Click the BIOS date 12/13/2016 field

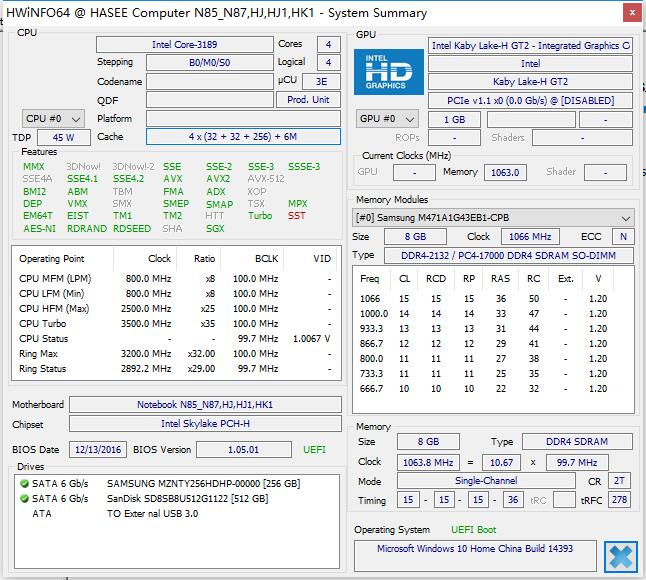coord(98,449)
